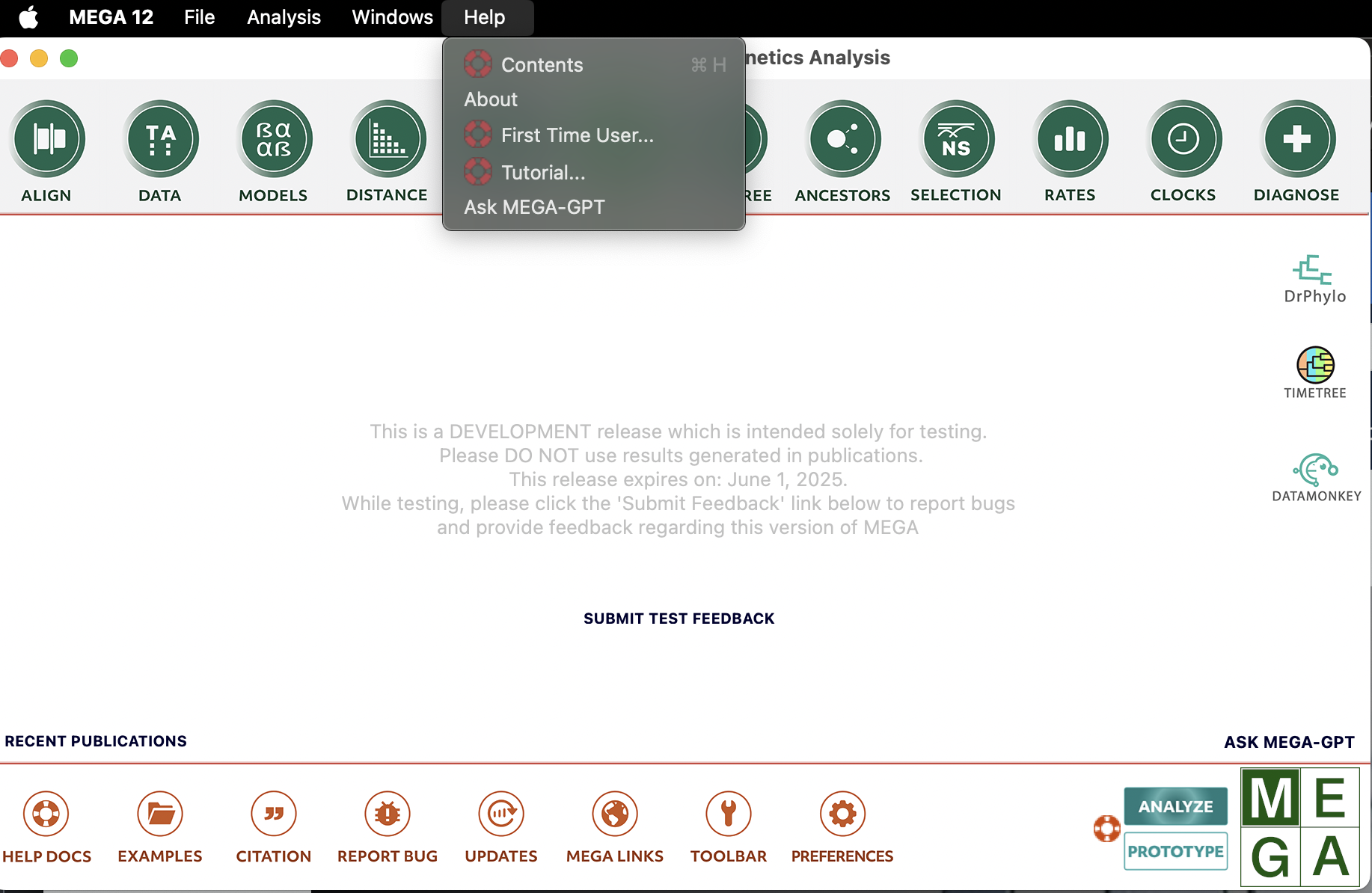Click the DIAGNOSE plus icon
Screen dimensions: 1372x893
tap(1298, 139)
